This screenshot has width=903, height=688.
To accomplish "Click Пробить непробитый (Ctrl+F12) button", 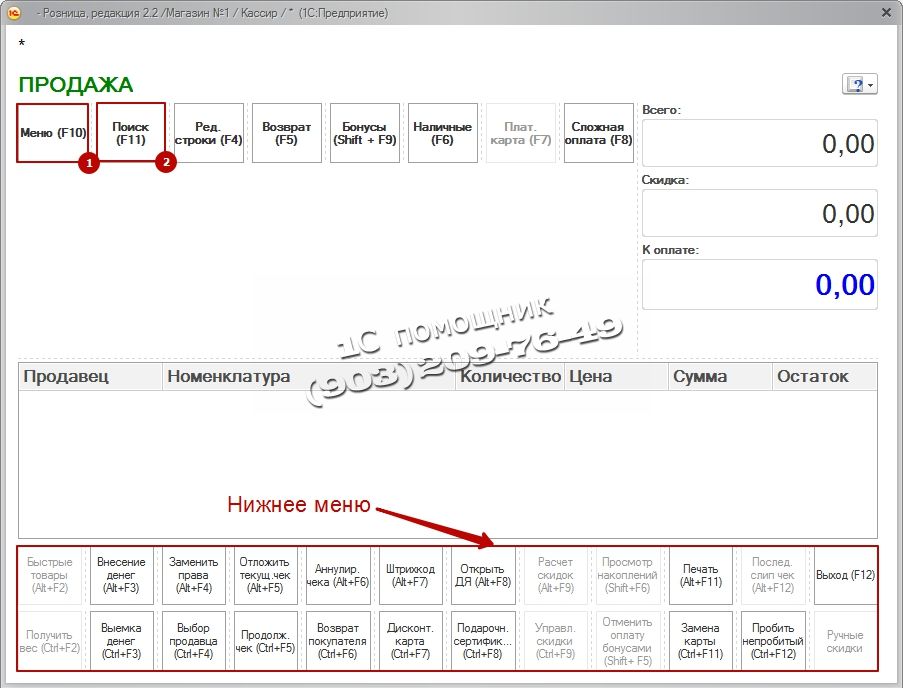I will 773,641.
